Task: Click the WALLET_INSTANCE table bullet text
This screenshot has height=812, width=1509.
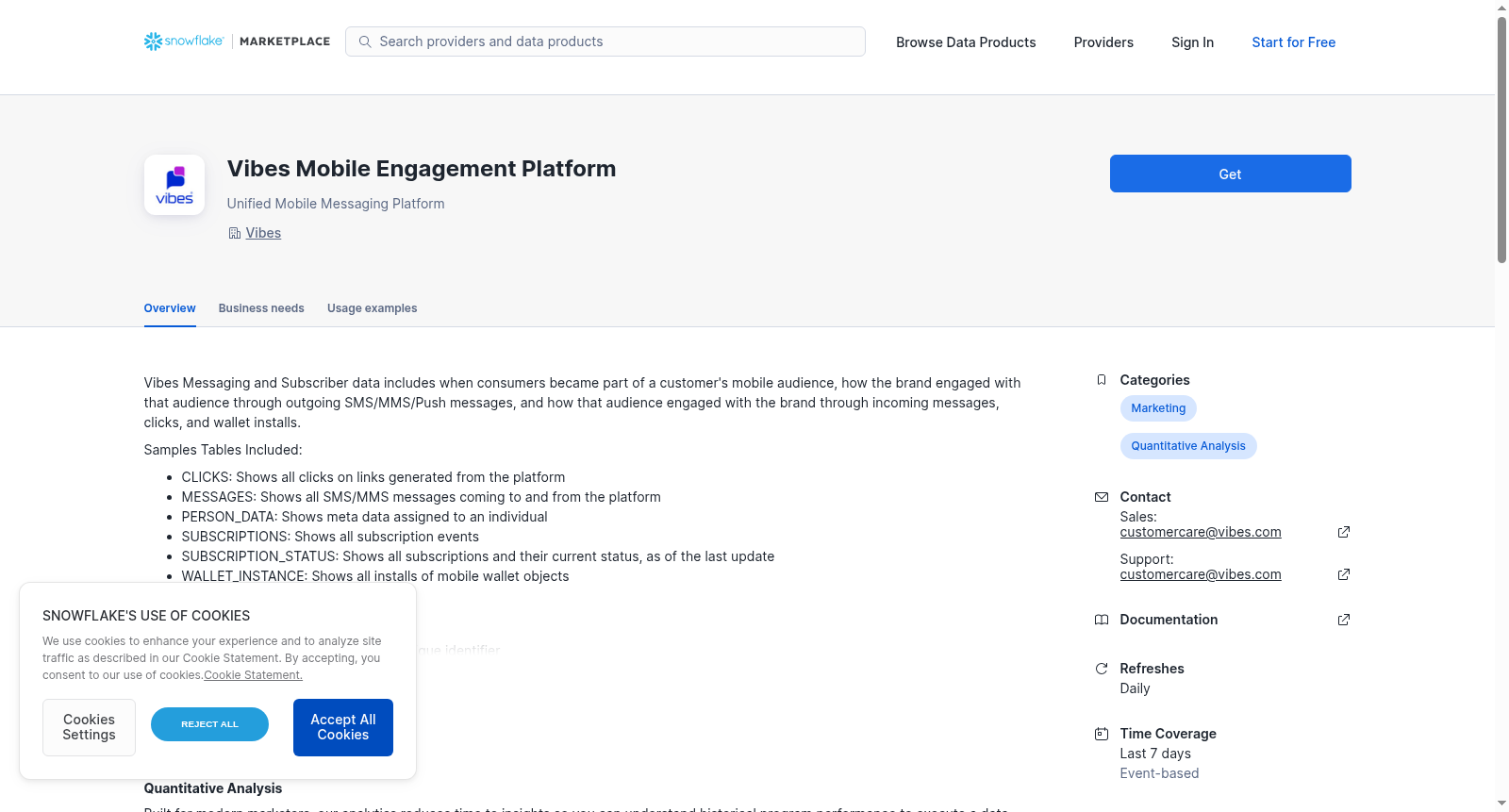Action: click(375, 576)
